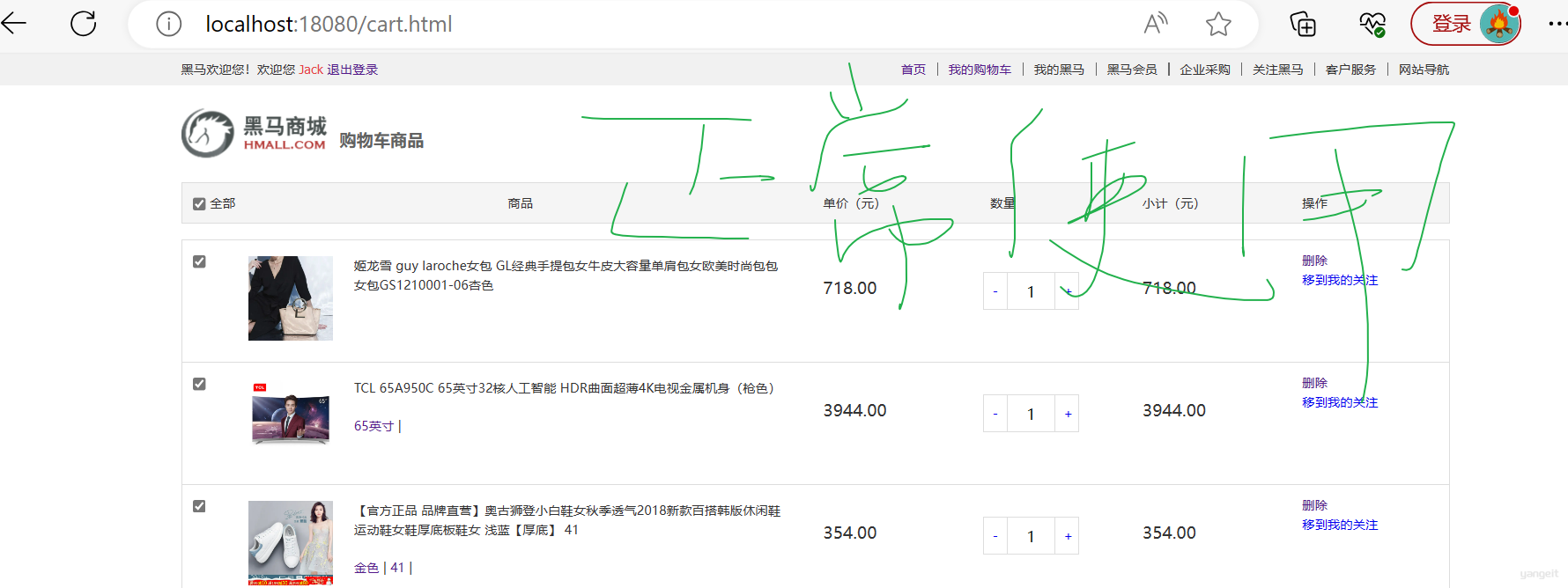Reload the cart page
The image size is (1568, 588).
pyautogui.click(x=84, y=24)
